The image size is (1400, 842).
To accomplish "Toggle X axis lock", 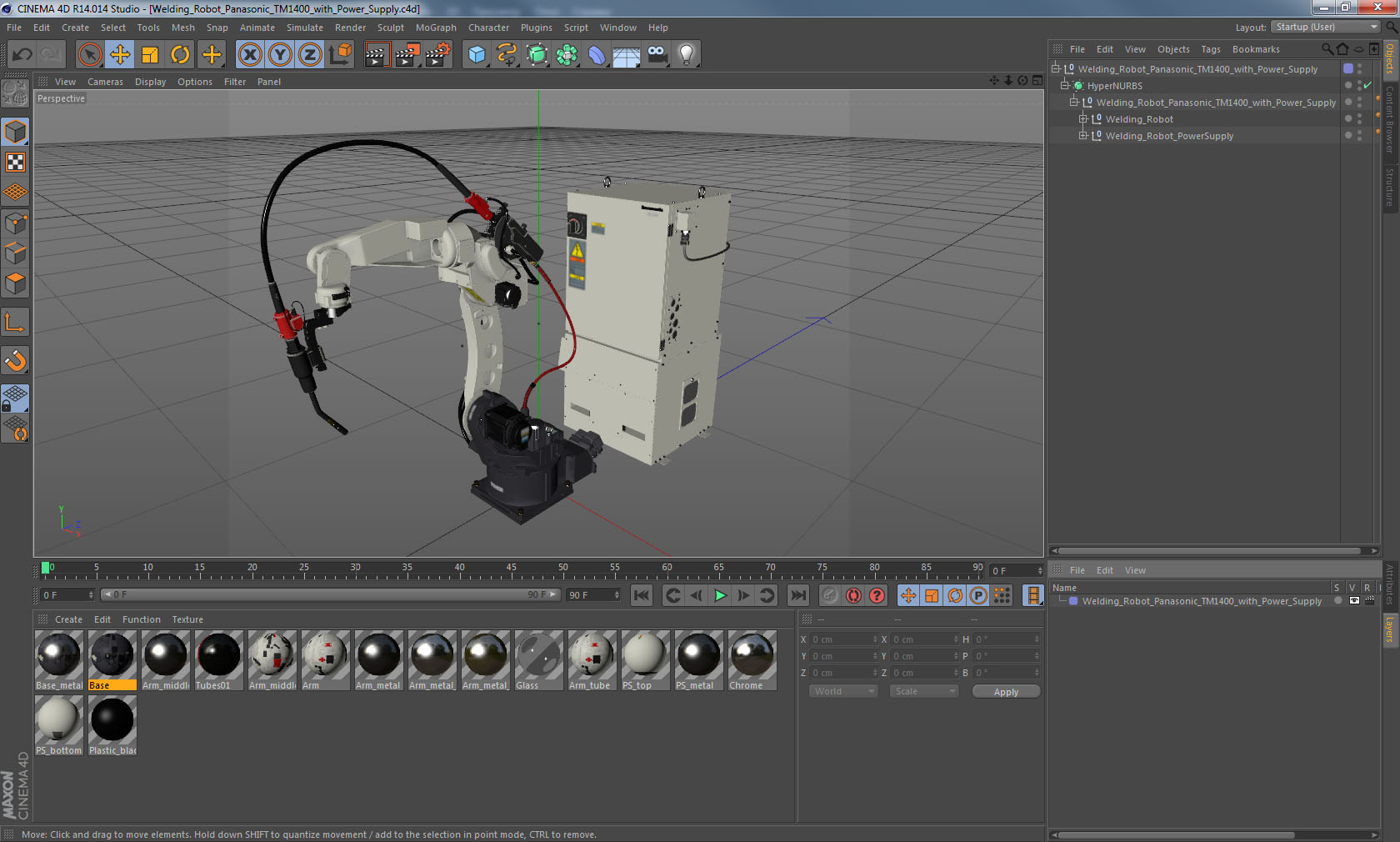I will pos(249,55).
